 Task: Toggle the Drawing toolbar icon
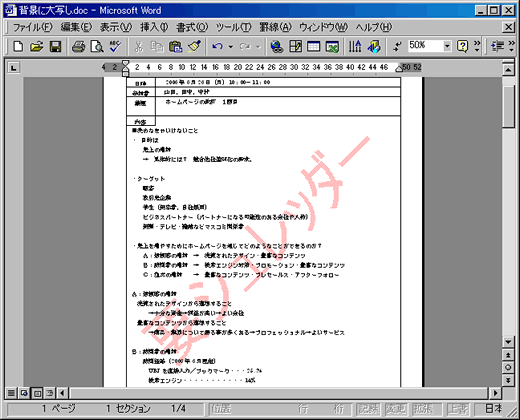click(x=374, y=46)
